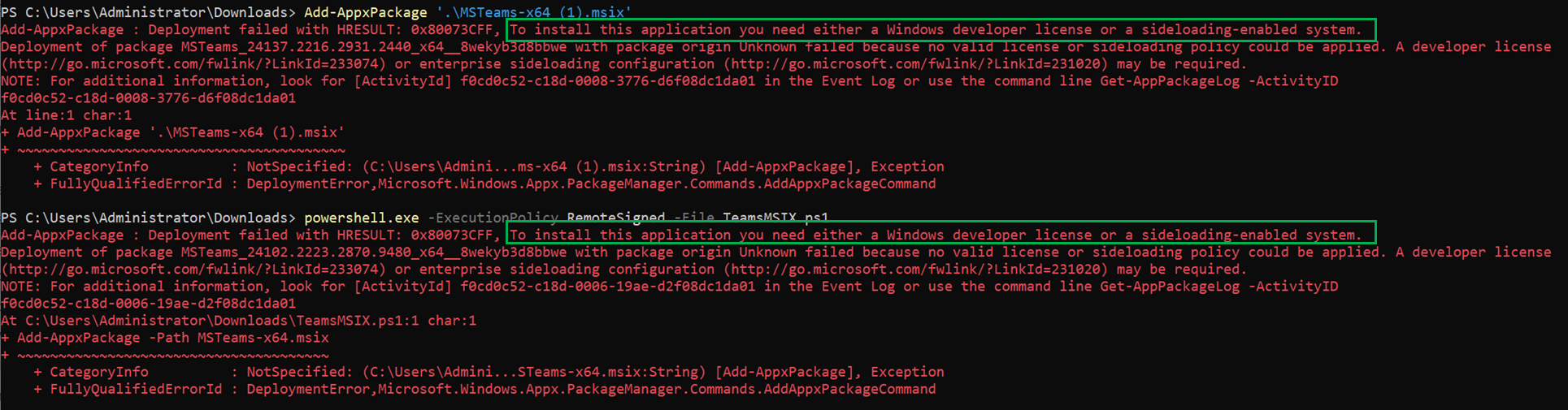The image size is (1568, 410).
Task: Click the "At line:1 char:1" text
Action: click(67, 115)
